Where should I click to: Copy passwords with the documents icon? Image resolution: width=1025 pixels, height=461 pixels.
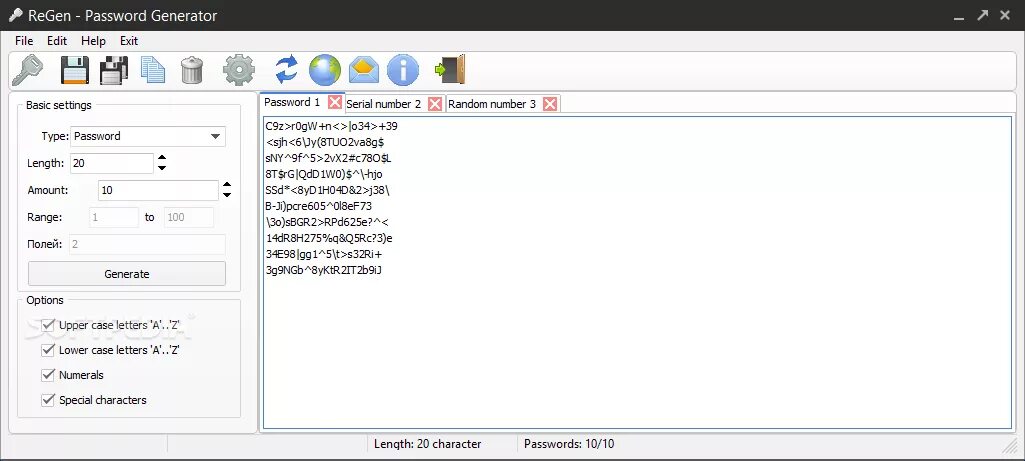point(153,70)
